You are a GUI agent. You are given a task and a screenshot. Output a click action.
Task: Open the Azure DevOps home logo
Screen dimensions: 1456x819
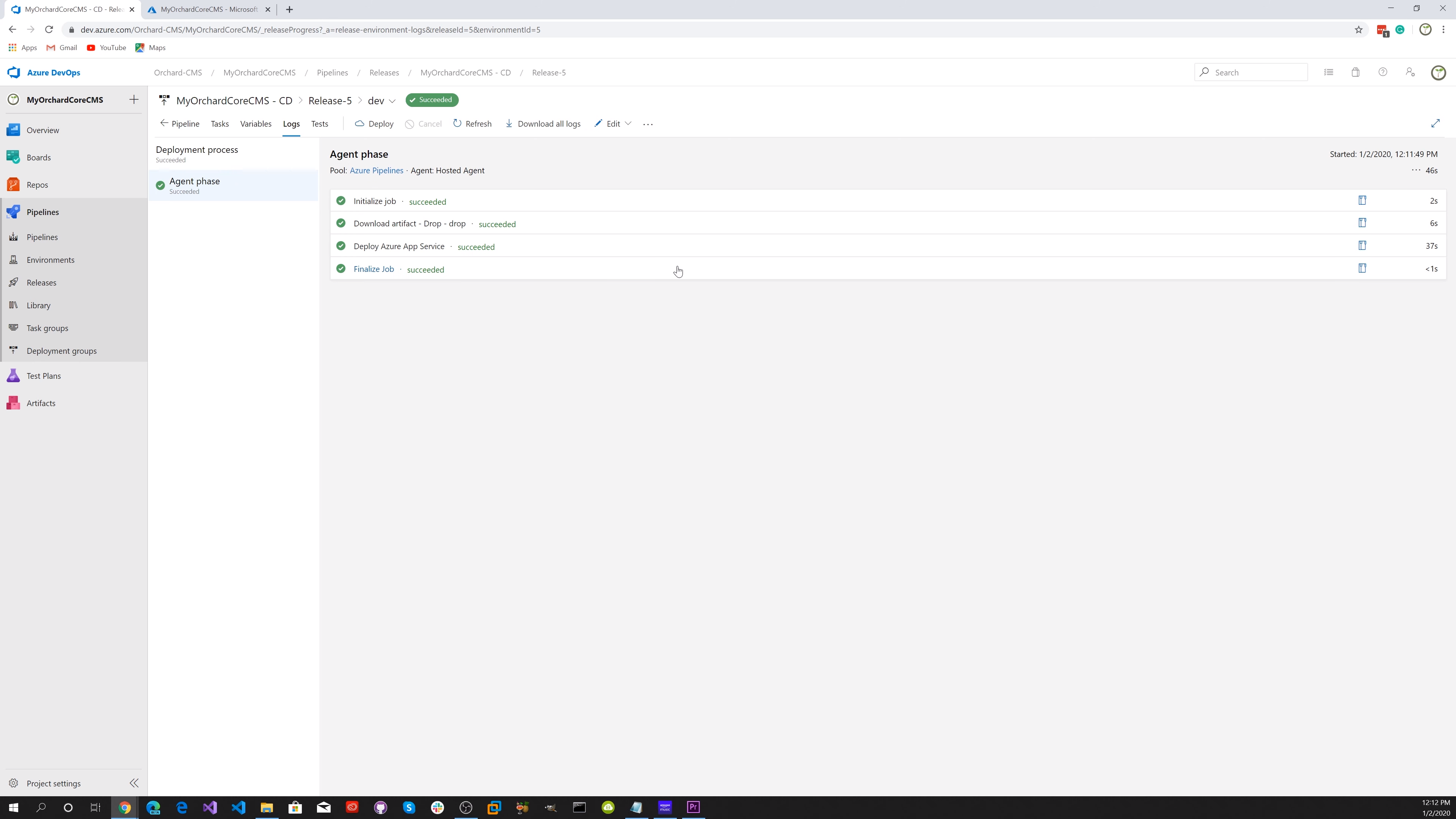point(44,72)
